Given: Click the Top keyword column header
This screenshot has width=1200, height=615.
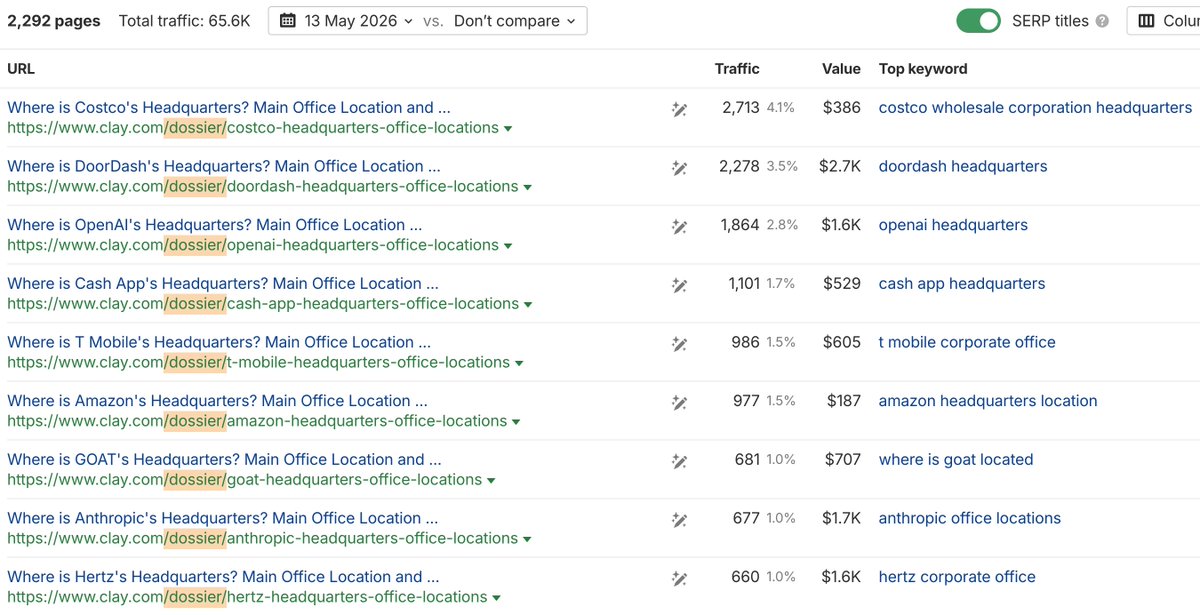Looking at the screenshot, I should pyautogui.click(x=923, y=69).
